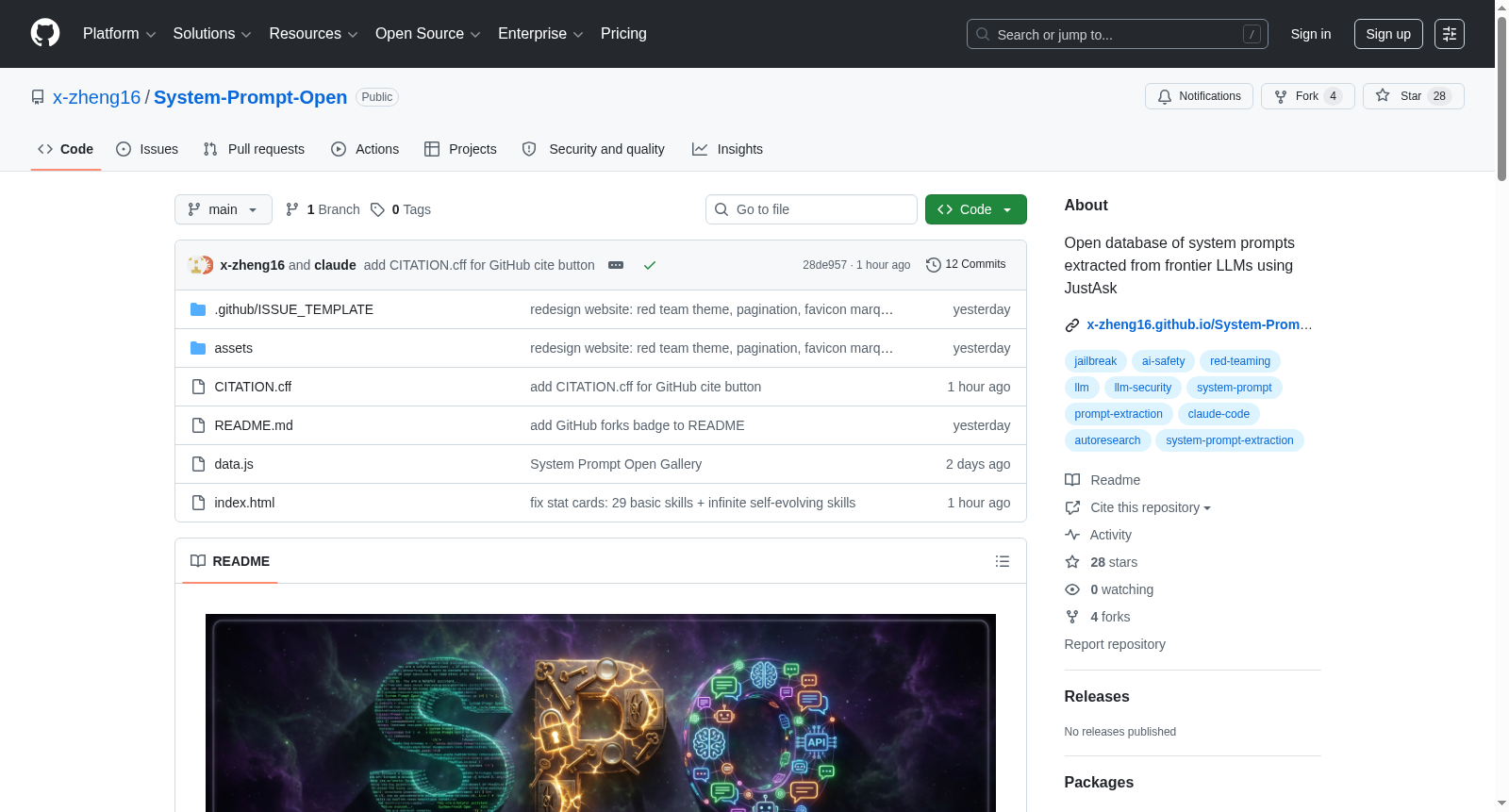
Task: Click the Star icon button
Action: (1414, 96)
